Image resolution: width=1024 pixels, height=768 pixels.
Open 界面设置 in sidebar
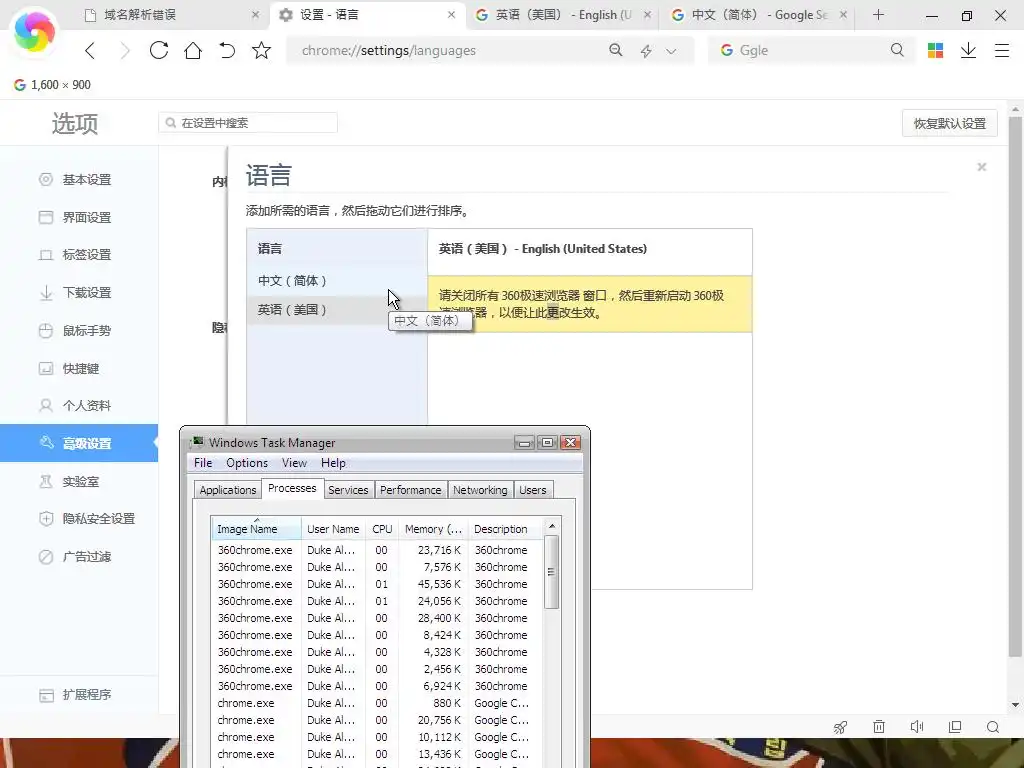tap(78, 217)
